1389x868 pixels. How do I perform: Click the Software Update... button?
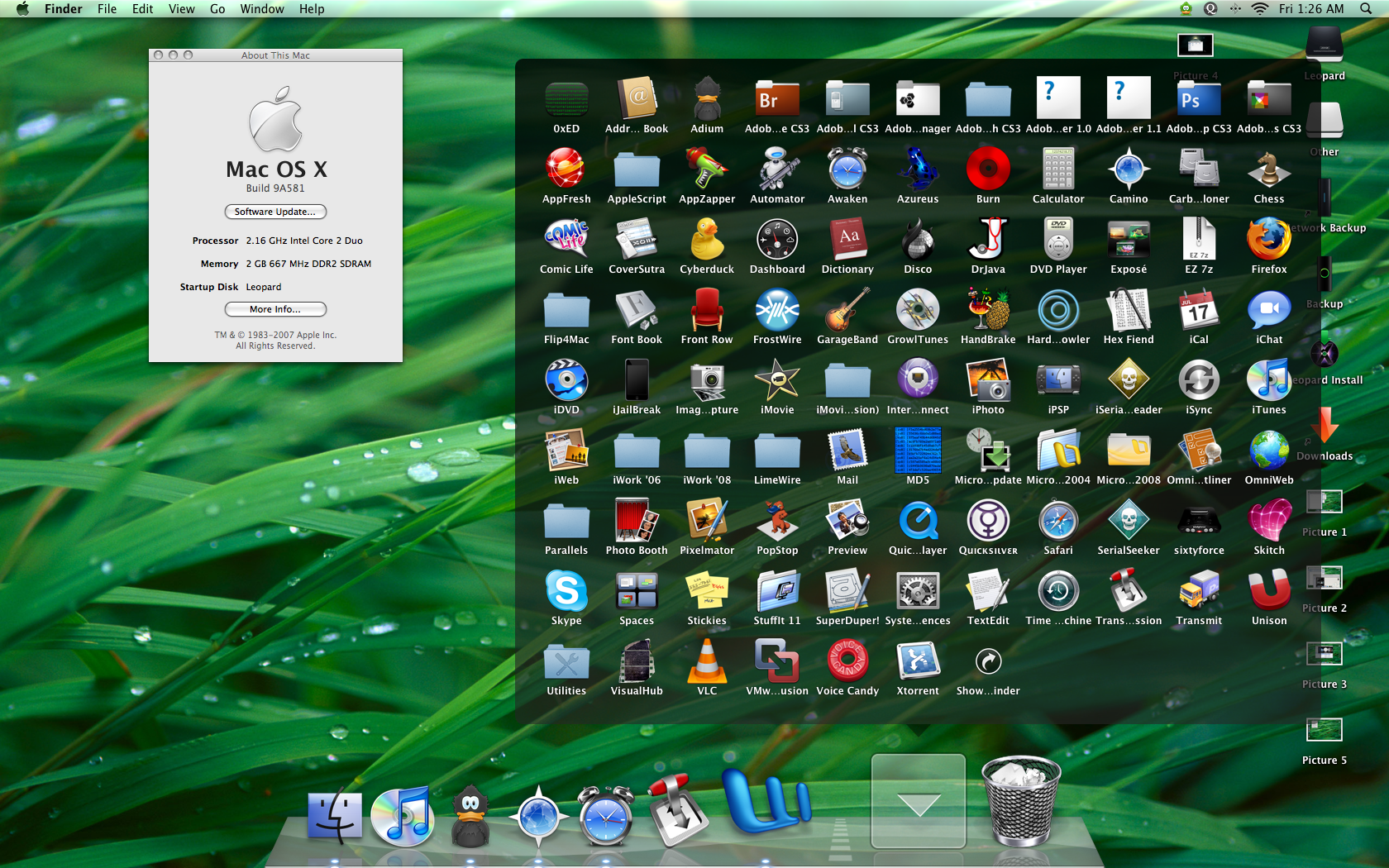[x=275, y=212]
